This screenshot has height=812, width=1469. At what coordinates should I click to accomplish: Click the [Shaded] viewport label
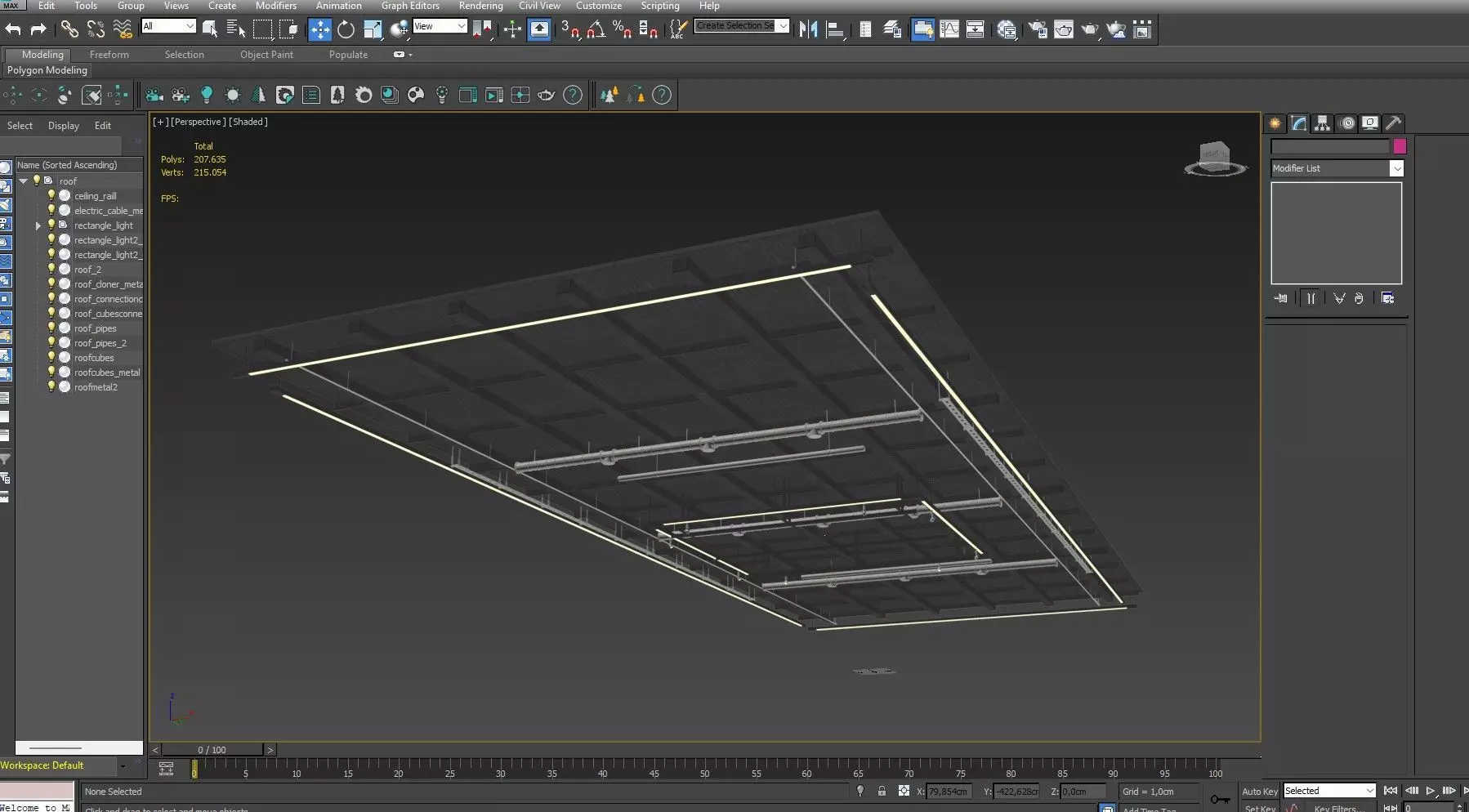[248, 122]
